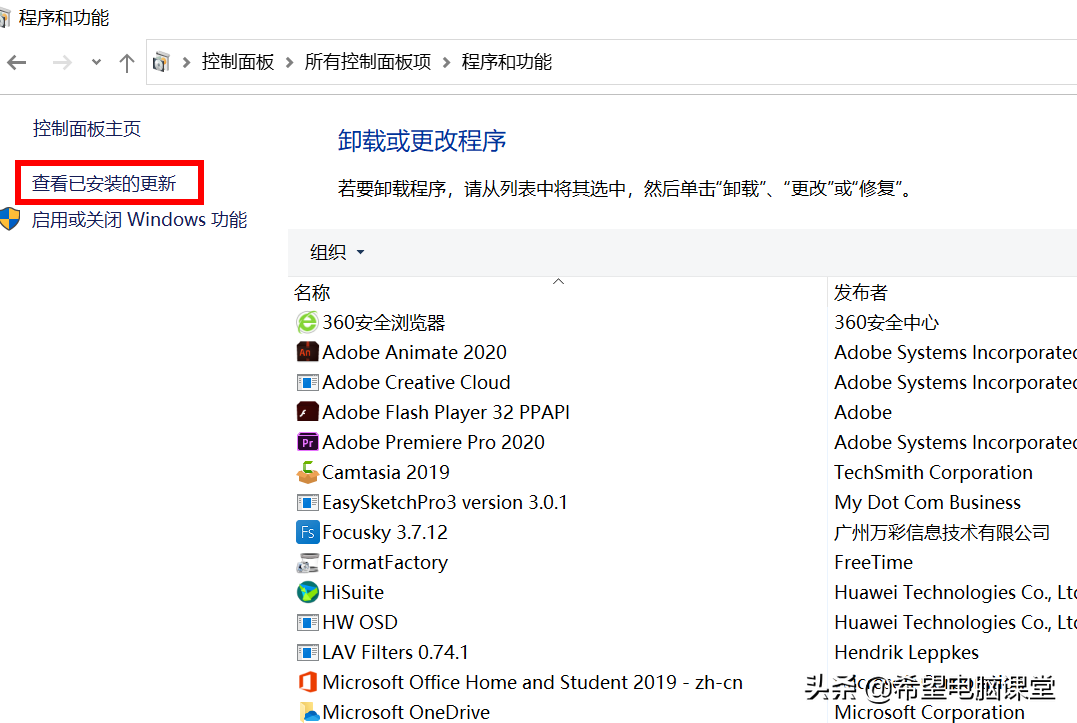
Task: Navigate to 控制面板 breadcrumb
Action: pyautogui.click(x=238, y=62)
